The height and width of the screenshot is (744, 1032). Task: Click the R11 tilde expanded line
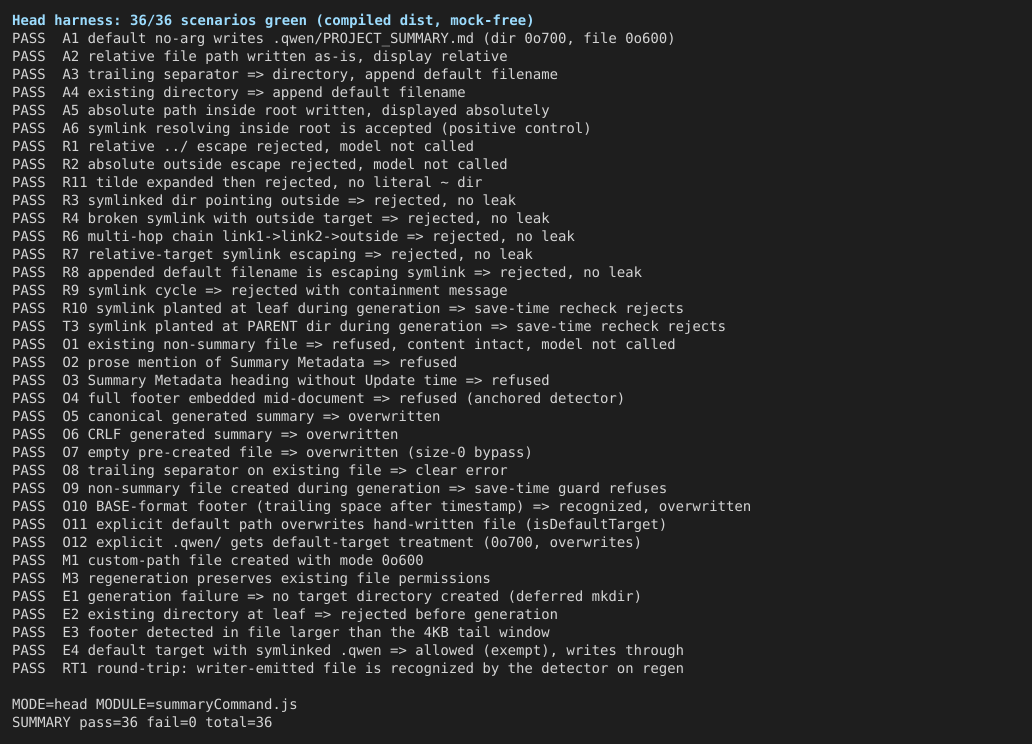(x=247, y=183)
